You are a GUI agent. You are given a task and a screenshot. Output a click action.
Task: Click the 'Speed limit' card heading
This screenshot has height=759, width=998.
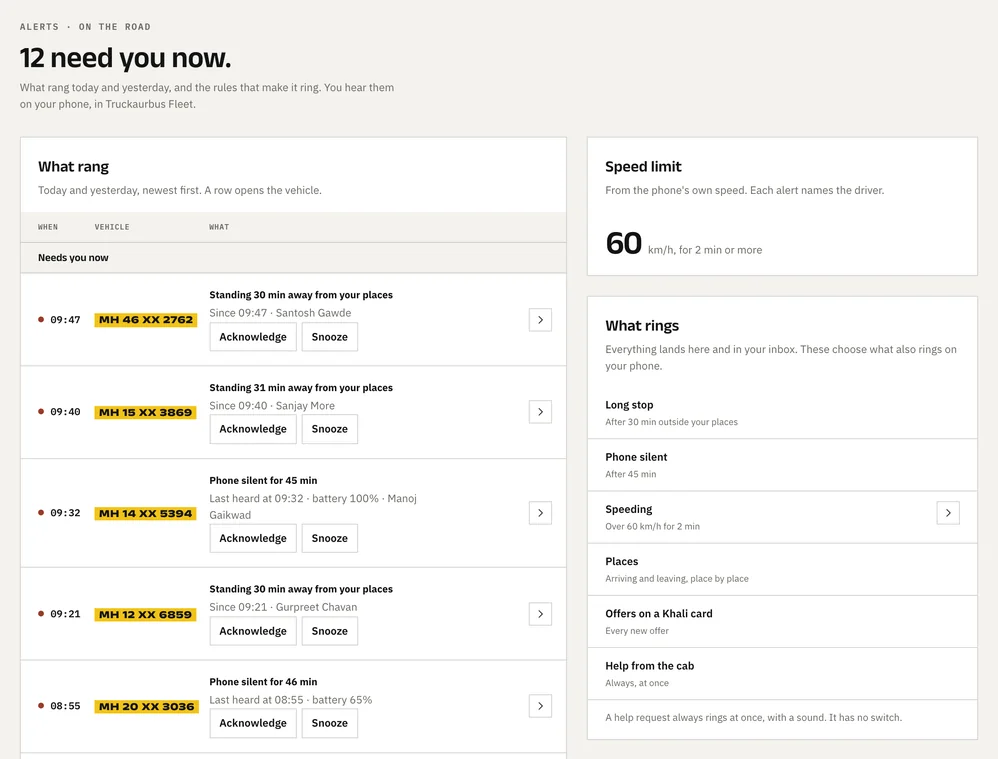[x=643, y=167]
